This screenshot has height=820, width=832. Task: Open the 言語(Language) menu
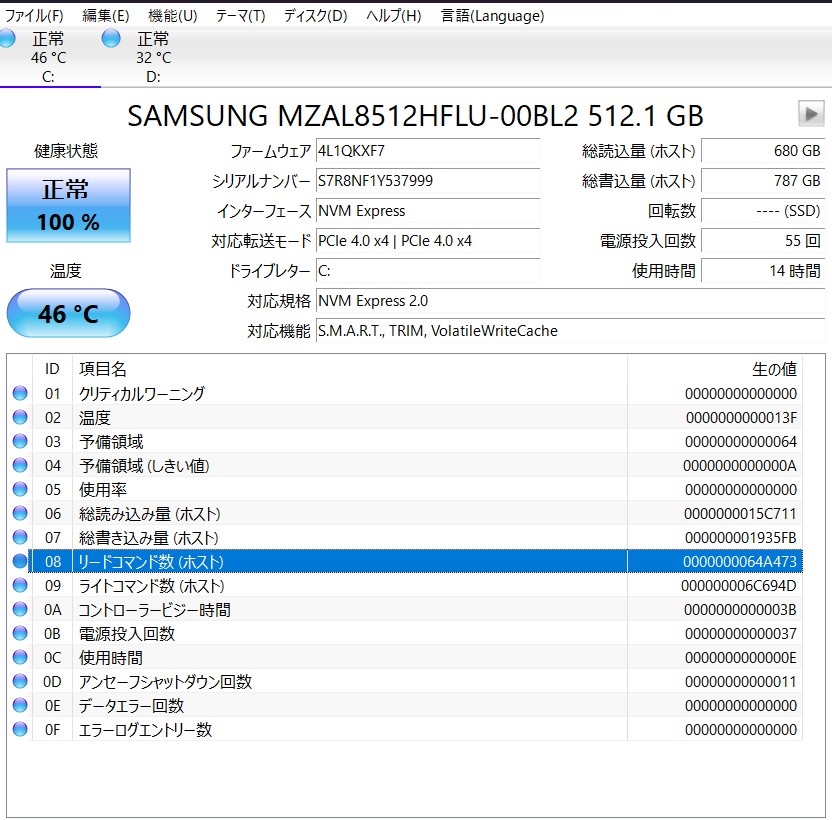(x=492, y=16)
